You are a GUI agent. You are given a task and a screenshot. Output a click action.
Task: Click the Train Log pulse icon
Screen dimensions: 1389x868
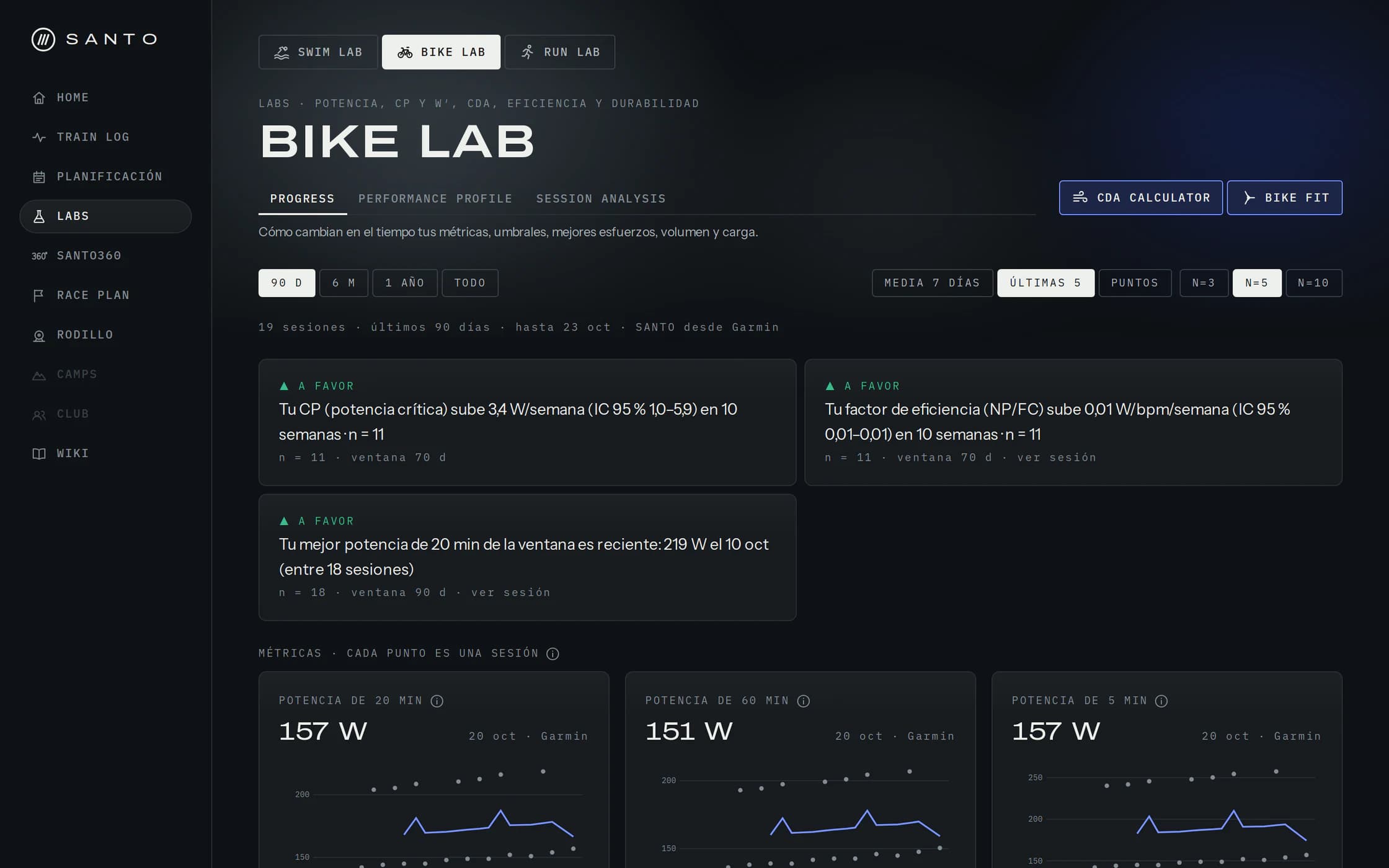point(39,137)
